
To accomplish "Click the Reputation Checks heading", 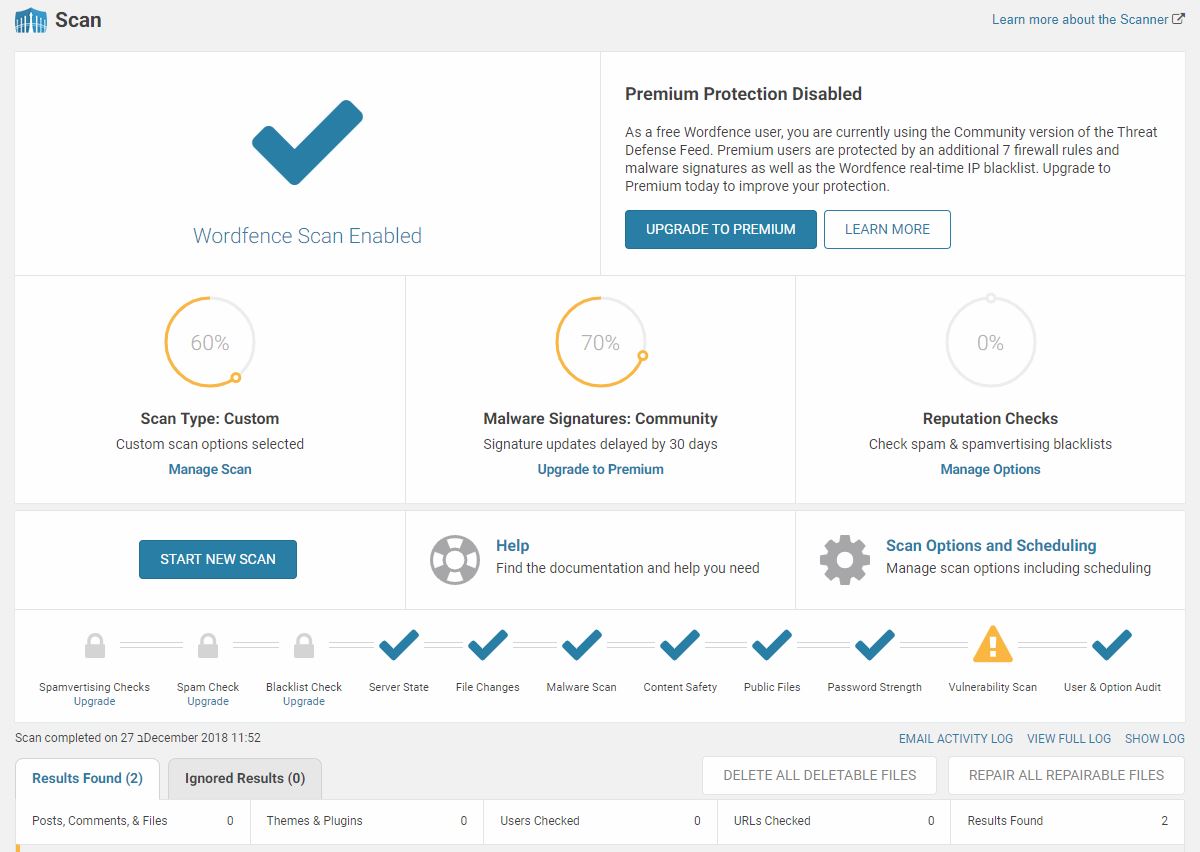I will [x=991, y=419].
